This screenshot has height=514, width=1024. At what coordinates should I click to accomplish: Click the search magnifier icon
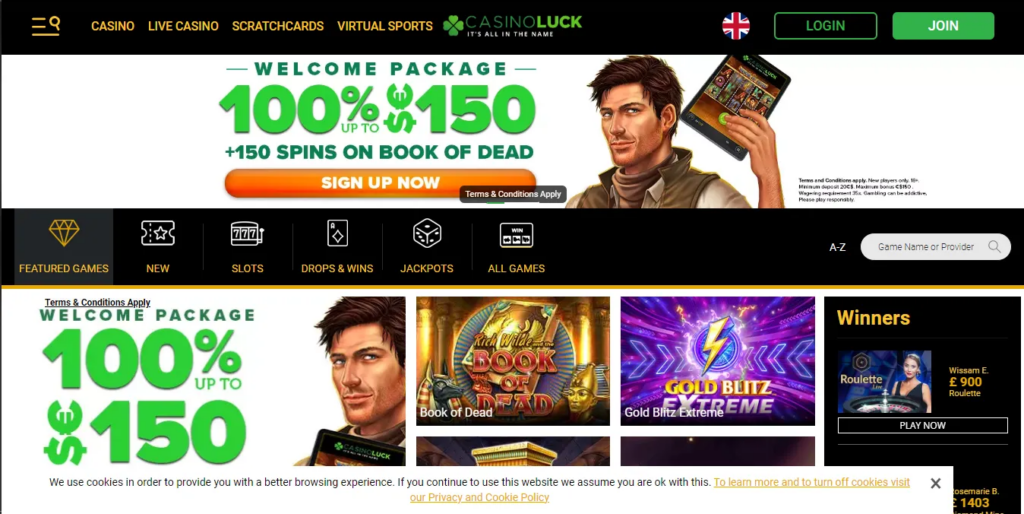point(994,247)
